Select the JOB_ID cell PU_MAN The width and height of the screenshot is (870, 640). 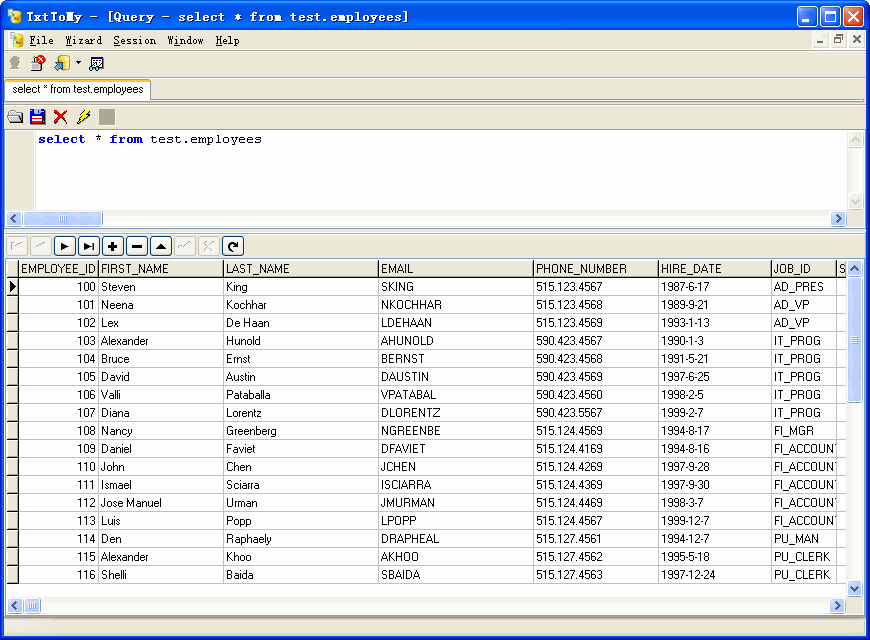click(803, 539)
